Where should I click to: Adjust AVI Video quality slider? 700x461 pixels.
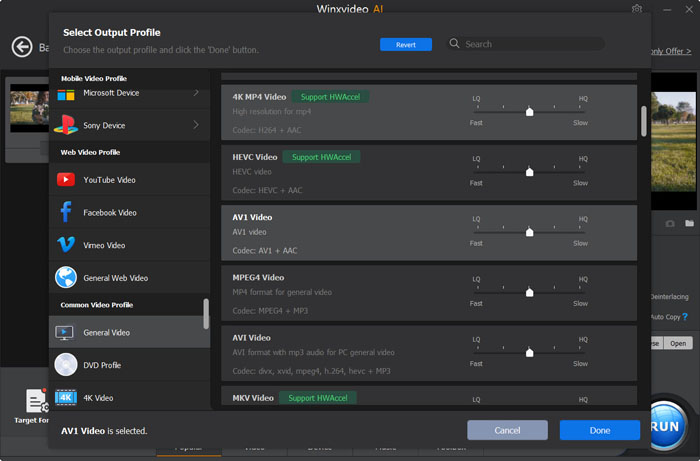coord(529,352)
